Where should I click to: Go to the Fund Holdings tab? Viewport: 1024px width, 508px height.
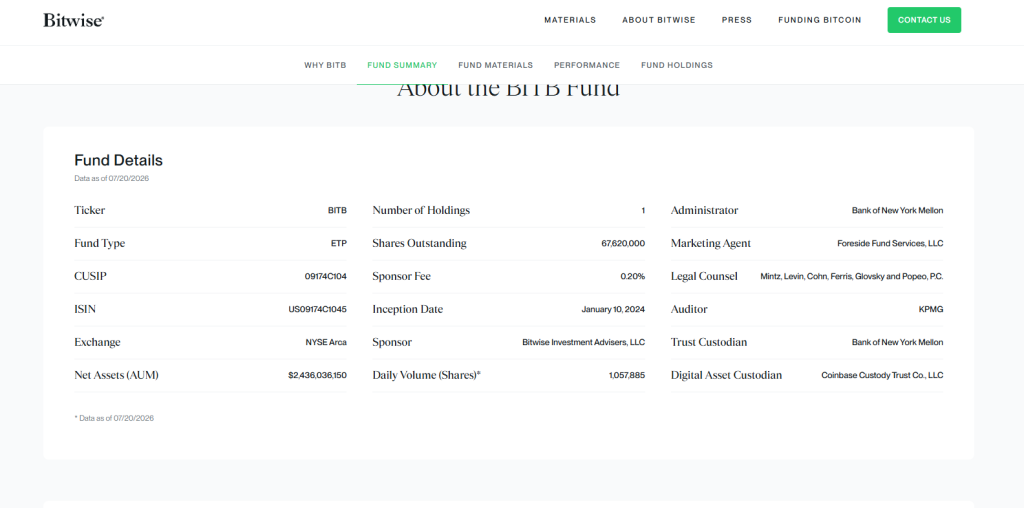[677, 65]
